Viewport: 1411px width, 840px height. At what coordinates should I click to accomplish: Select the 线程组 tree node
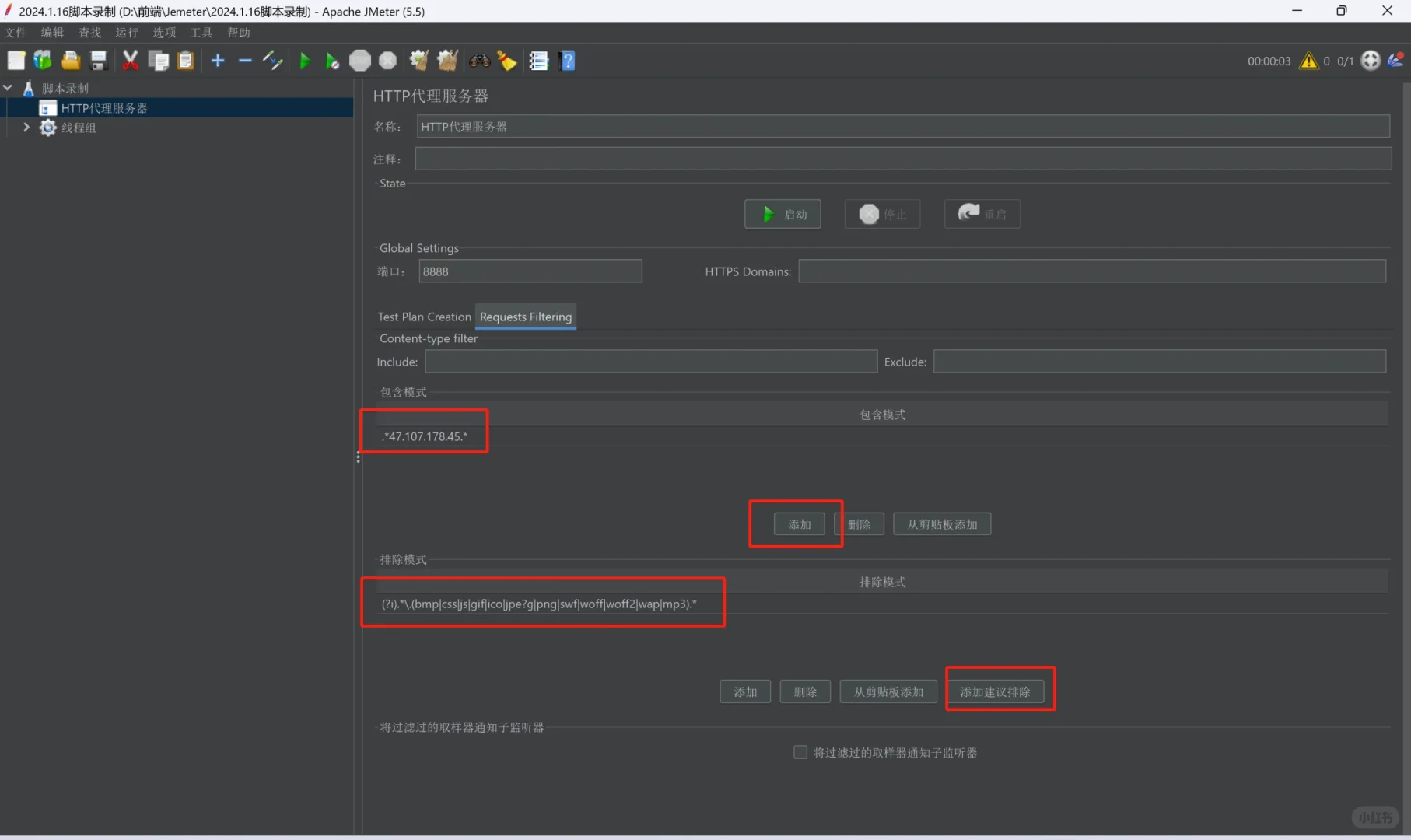pos(79,128)
